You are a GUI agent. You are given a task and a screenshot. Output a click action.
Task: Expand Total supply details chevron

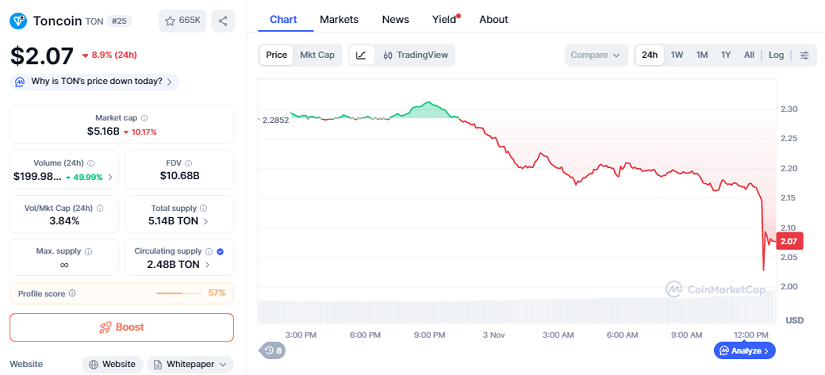pyautogui.click(x=205, y=221)
